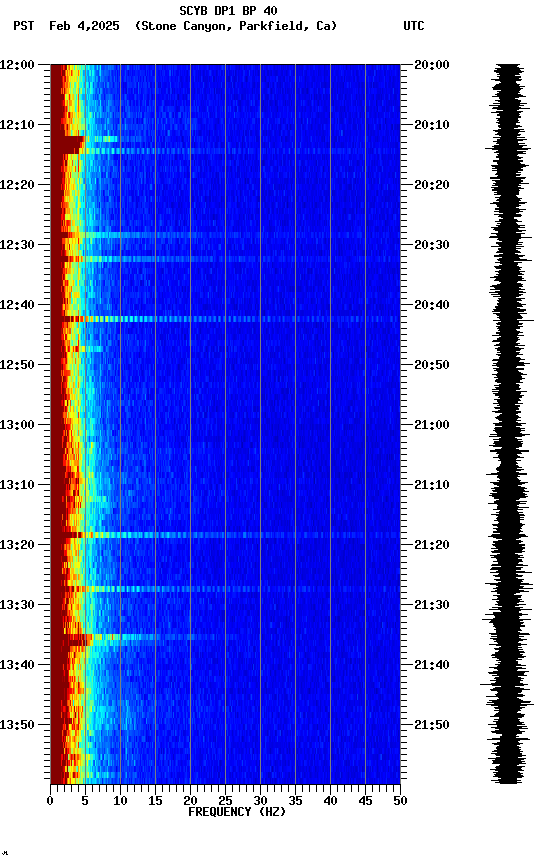Click the broadband event streak near 13:27 PST
552x864 pixels.
pyautogui.click(x=225, y=589)
